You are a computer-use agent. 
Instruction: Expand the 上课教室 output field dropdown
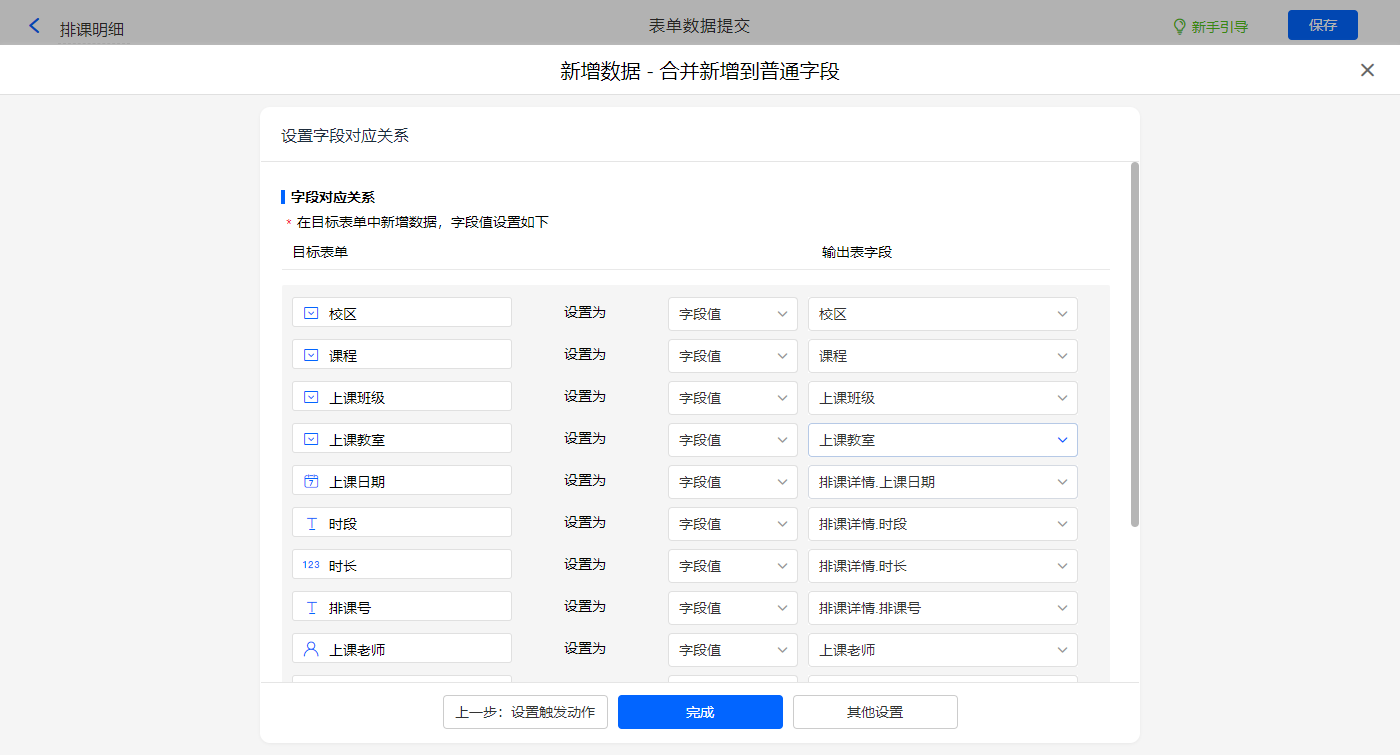click(942, 440)
